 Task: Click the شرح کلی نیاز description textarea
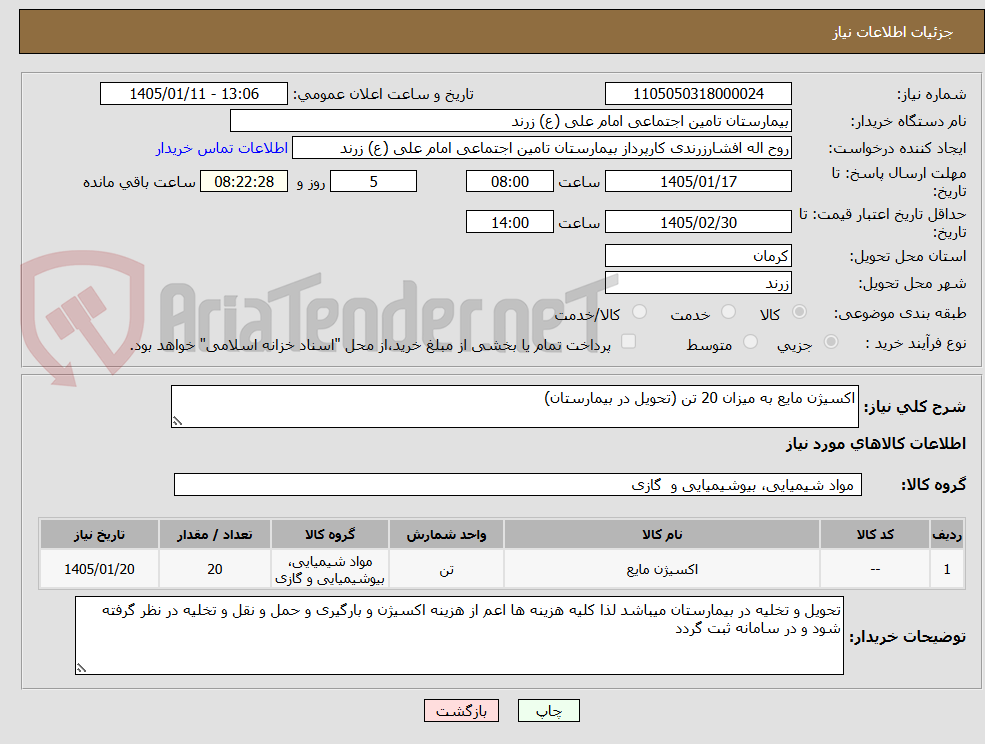click(514, 407)
